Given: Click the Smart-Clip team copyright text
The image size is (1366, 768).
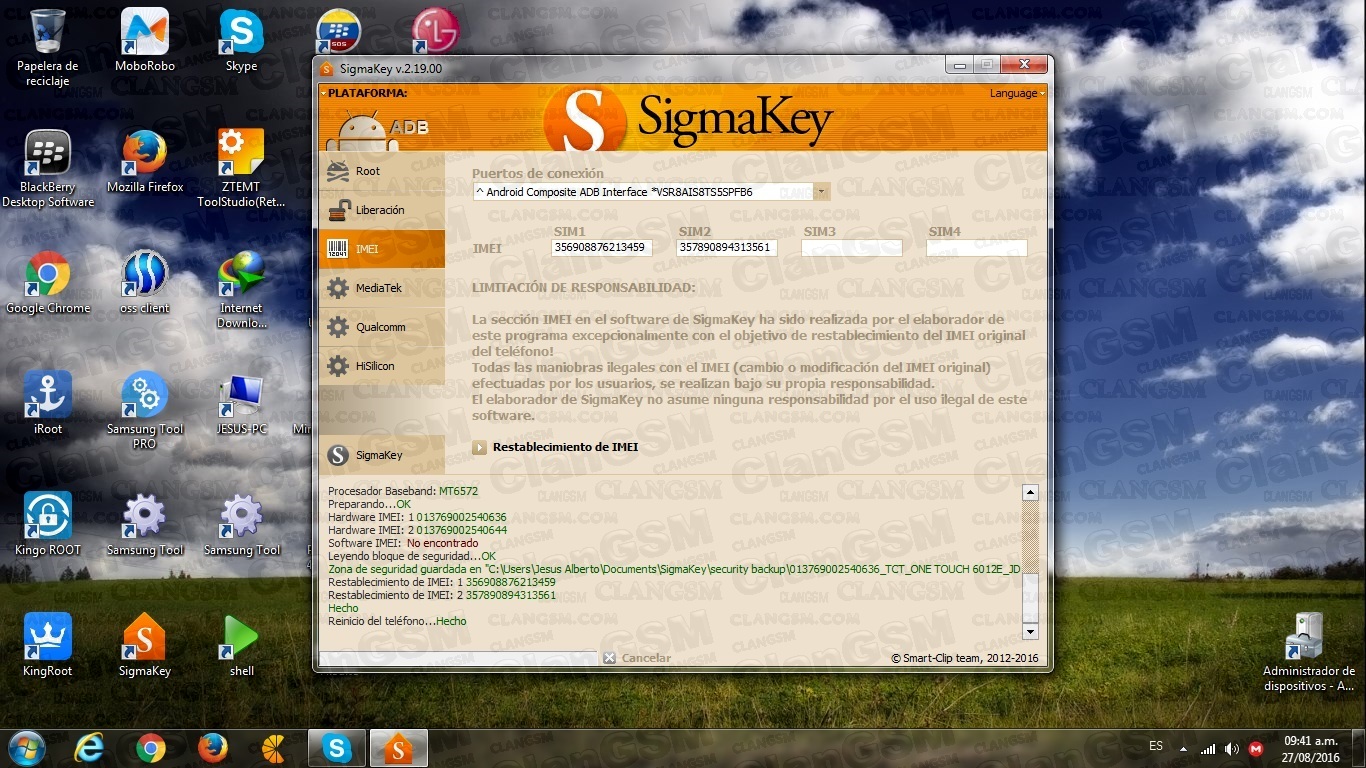Looking at the screenshot, I should point(964,658).
